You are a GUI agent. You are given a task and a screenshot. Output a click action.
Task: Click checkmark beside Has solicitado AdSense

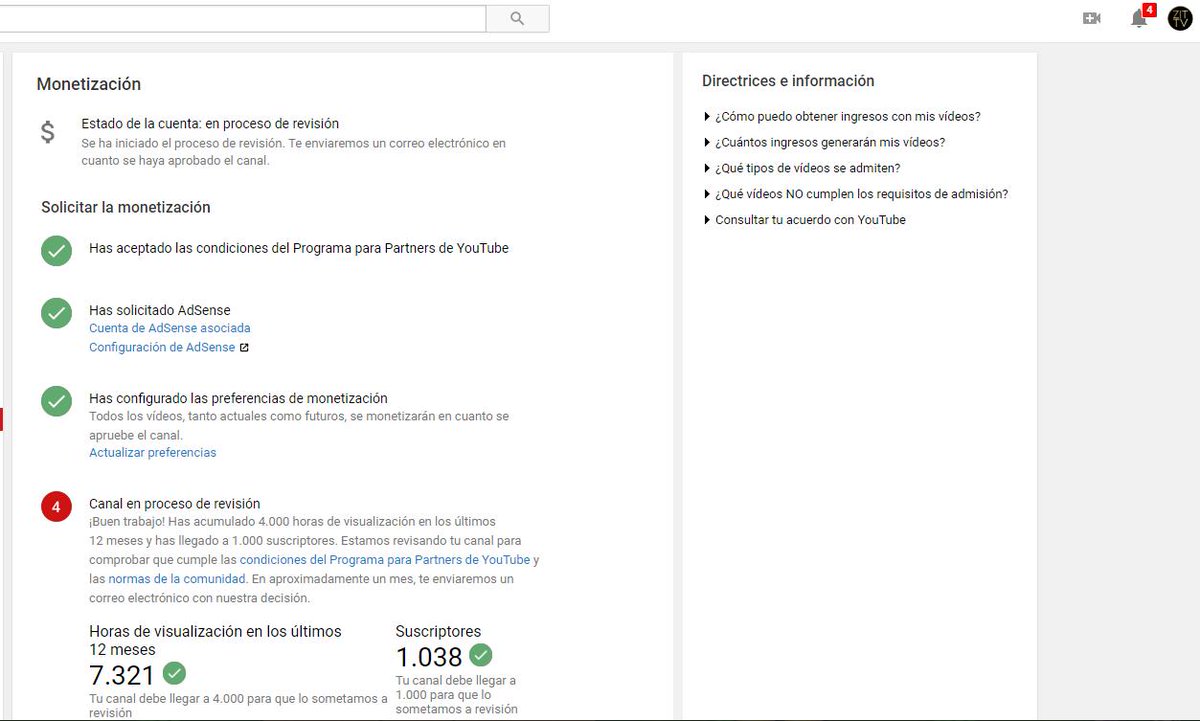point(56,313)
